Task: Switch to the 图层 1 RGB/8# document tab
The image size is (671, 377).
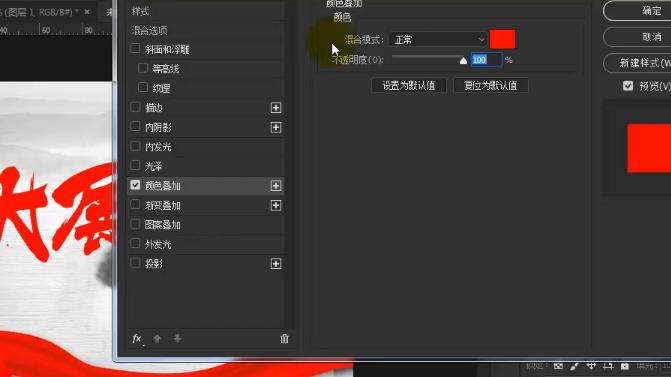Action: pyautogui.click(x=41, y=12)
